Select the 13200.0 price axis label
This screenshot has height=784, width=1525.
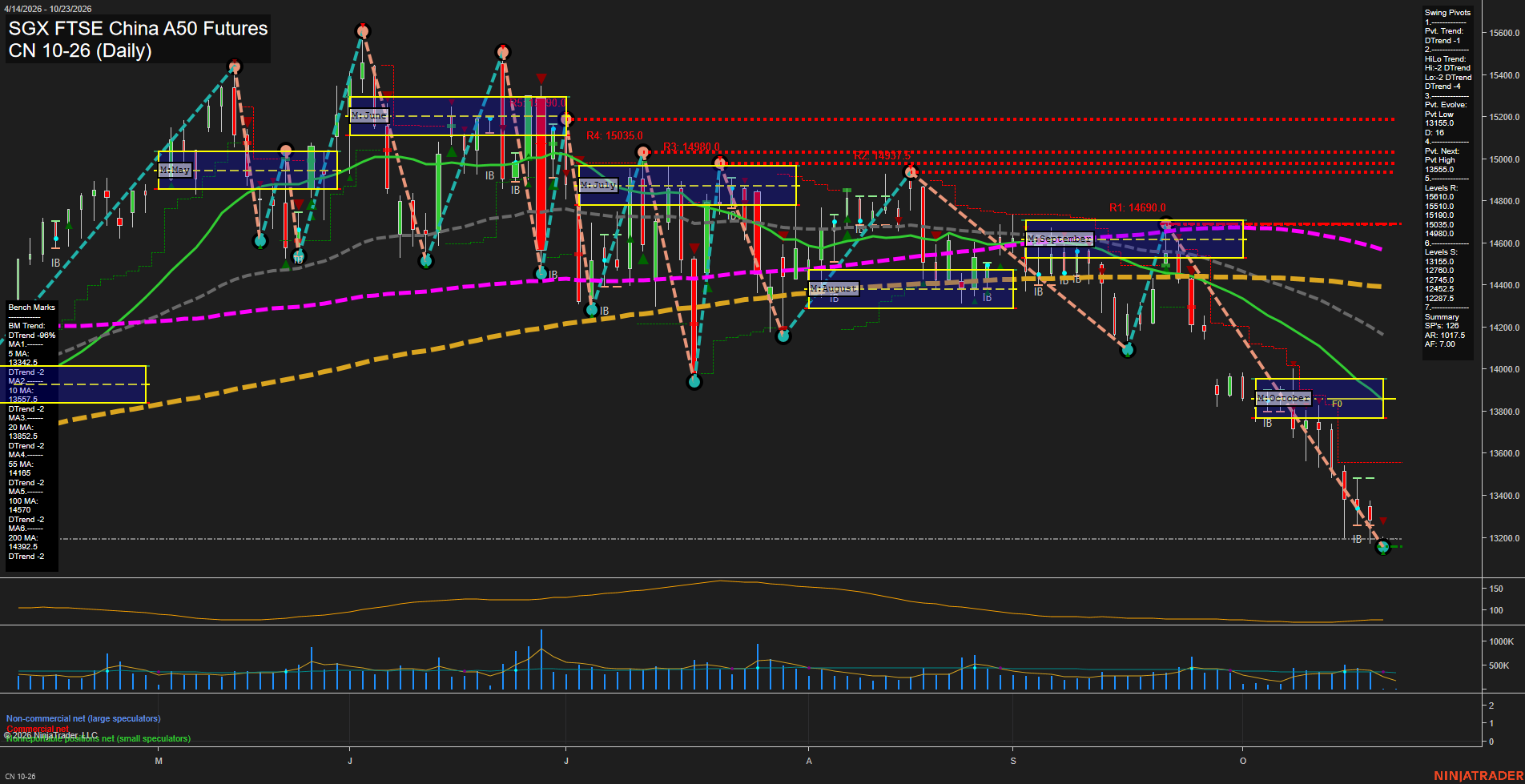point(1504,538)
